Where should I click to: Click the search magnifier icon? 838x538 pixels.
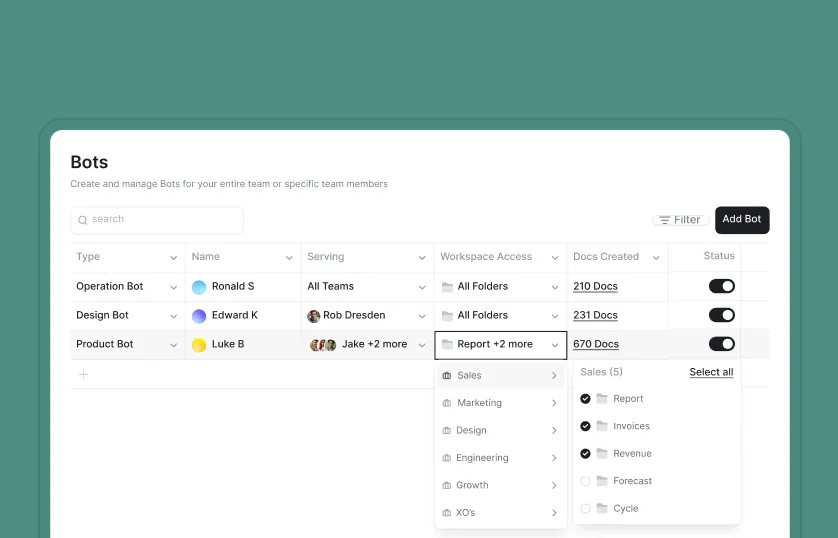click(82, 220)
